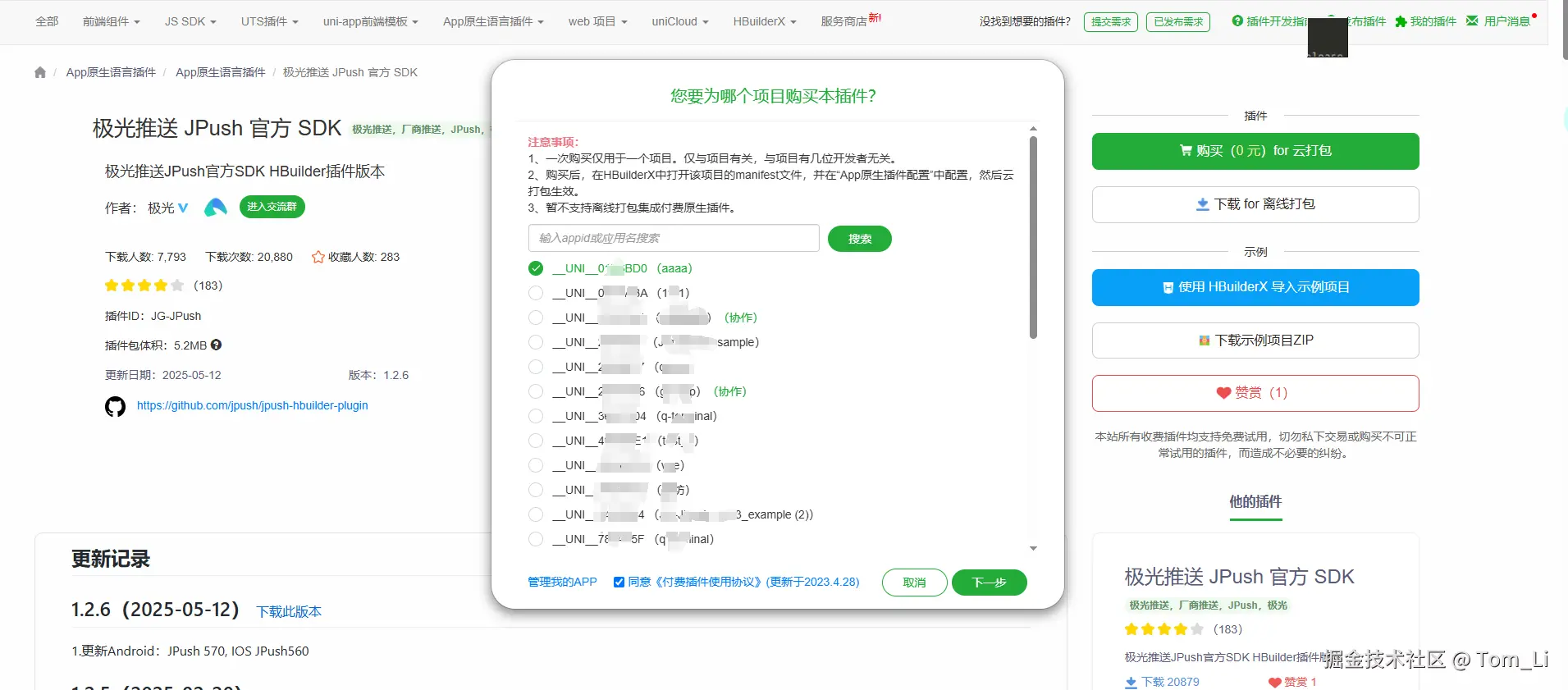Click the scroll-up arrow in the dialog
This screenshot has width=1568, height=690.
click(x=1033, y=129)
